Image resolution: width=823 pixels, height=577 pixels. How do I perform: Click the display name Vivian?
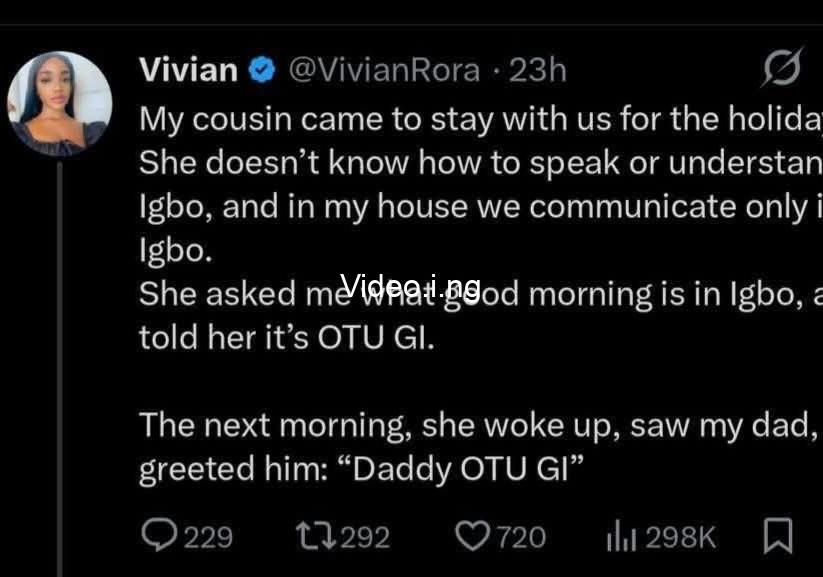tap(189, 70)
